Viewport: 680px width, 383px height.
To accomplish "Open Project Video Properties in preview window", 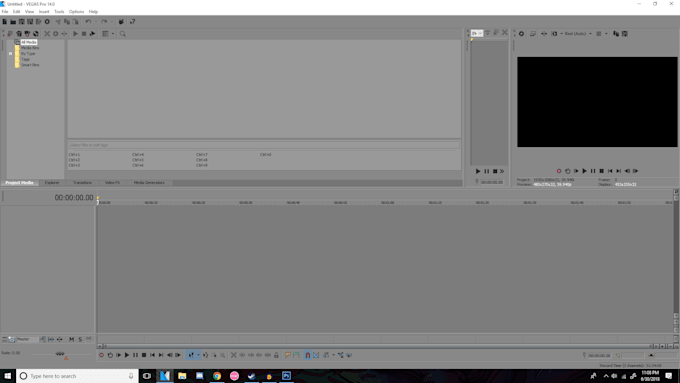I will click(522, 34).
